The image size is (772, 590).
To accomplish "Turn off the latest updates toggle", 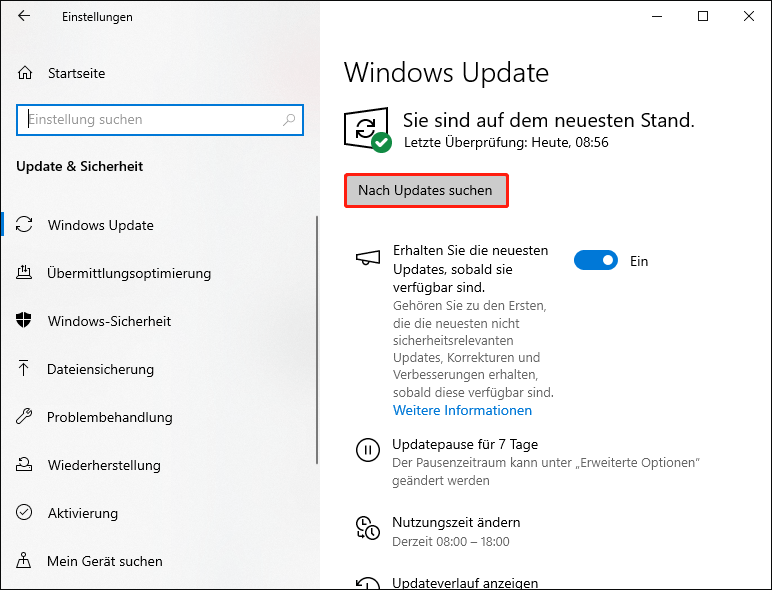I will tap(595, 260).
